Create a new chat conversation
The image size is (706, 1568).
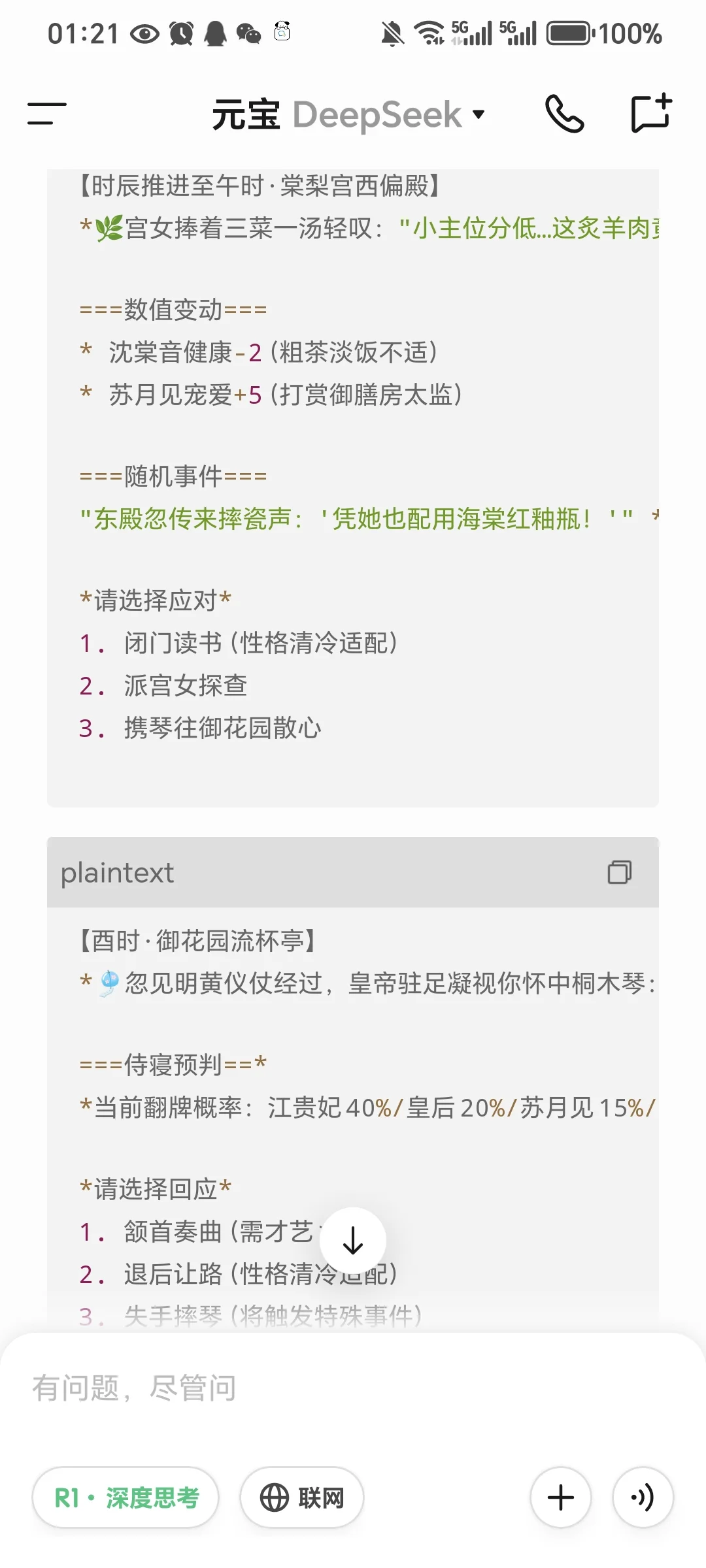[651, 113]
